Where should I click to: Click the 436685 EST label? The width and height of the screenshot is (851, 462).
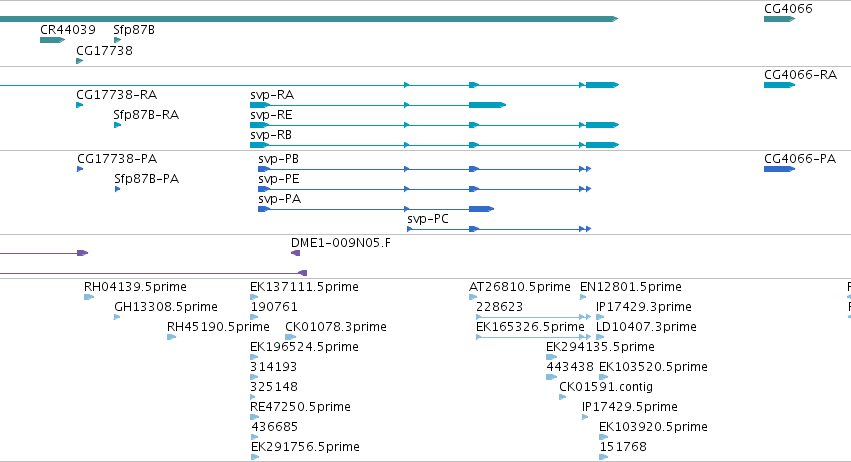point(274,427)
